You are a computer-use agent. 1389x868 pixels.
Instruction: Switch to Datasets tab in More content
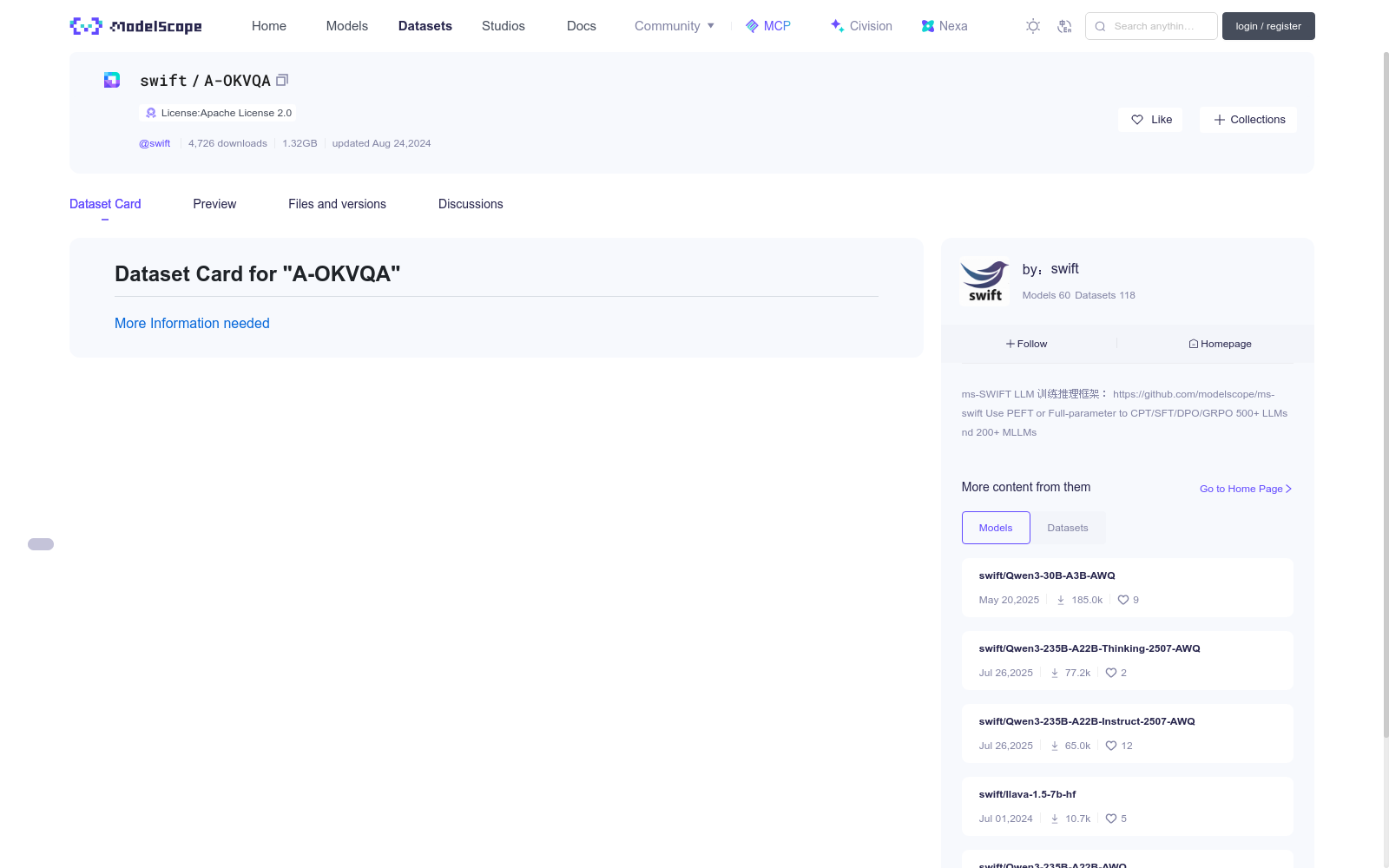click(1068, 528)
